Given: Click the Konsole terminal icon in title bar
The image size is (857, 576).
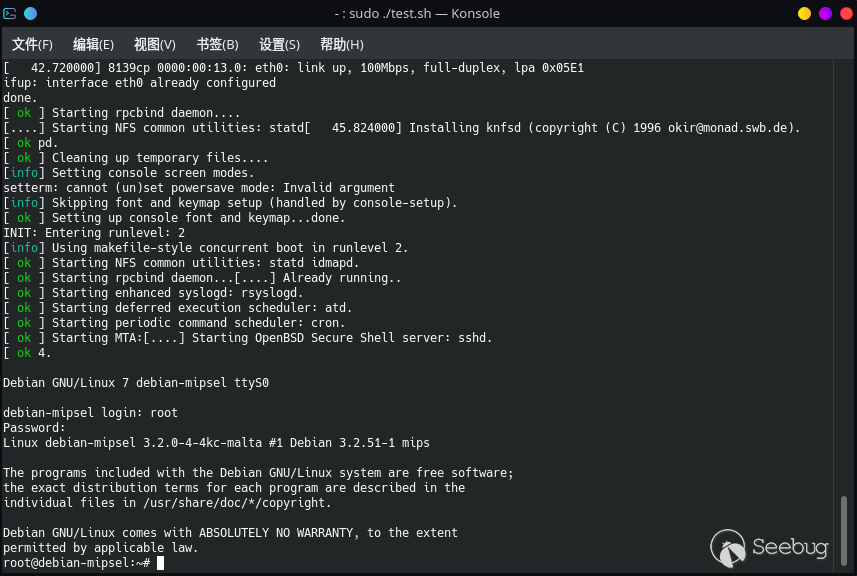Looking at the screenshot, I should click(x=10, y=14).
